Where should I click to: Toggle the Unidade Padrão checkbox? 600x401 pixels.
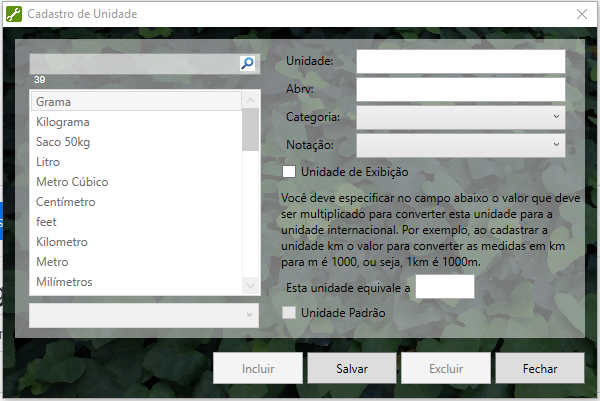290,313
